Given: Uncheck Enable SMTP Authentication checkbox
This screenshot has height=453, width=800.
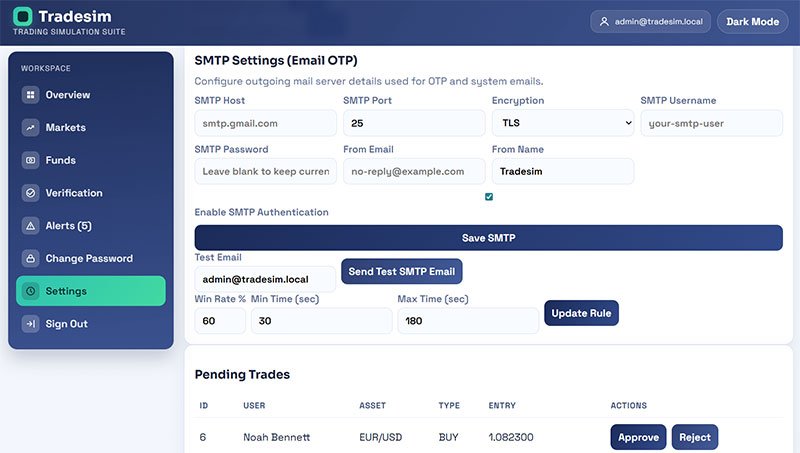Looking at the screenshot, I should [x=489, y=197].
